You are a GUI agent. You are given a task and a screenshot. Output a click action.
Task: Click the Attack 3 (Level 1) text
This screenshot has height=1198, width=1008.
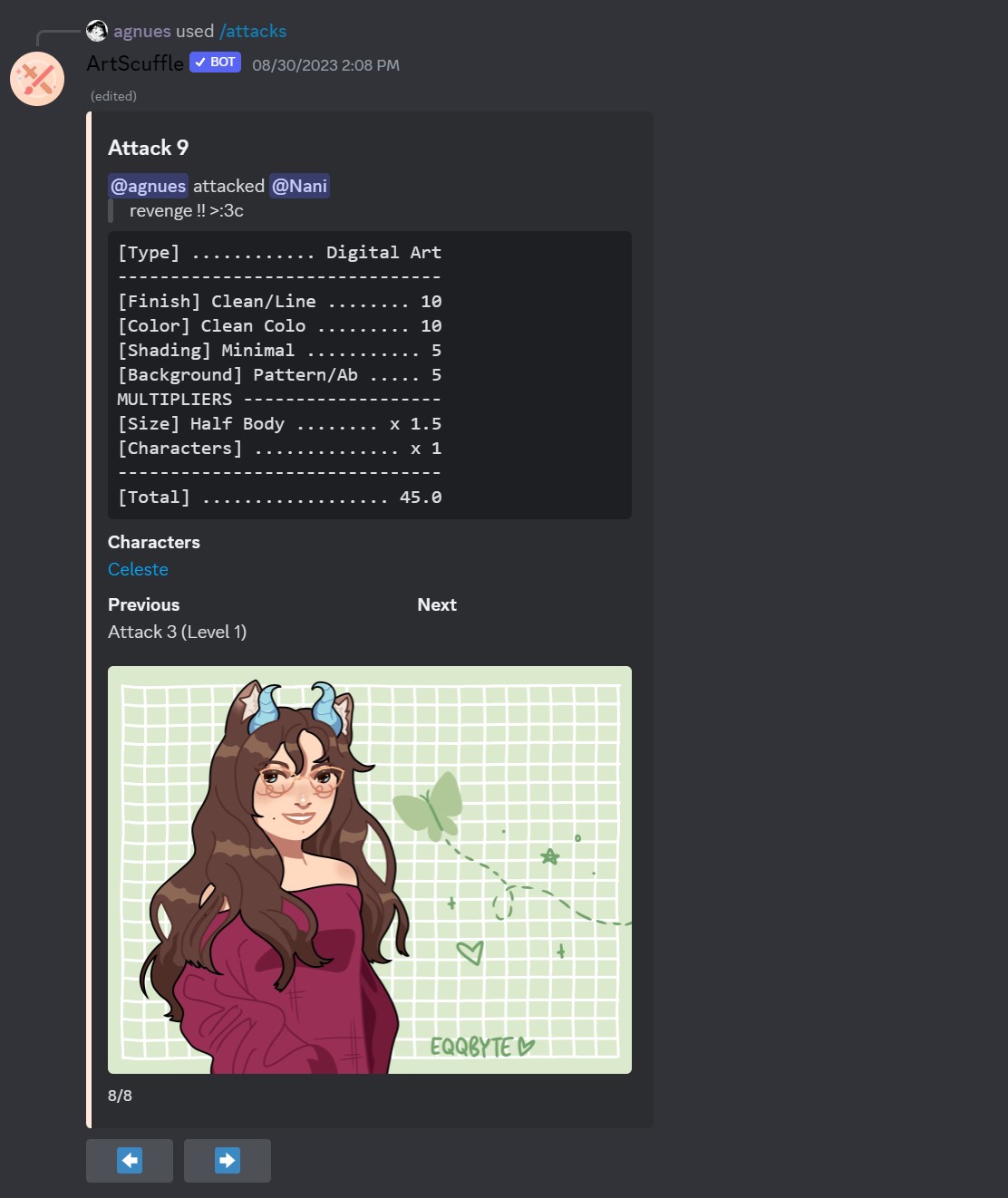177,632
